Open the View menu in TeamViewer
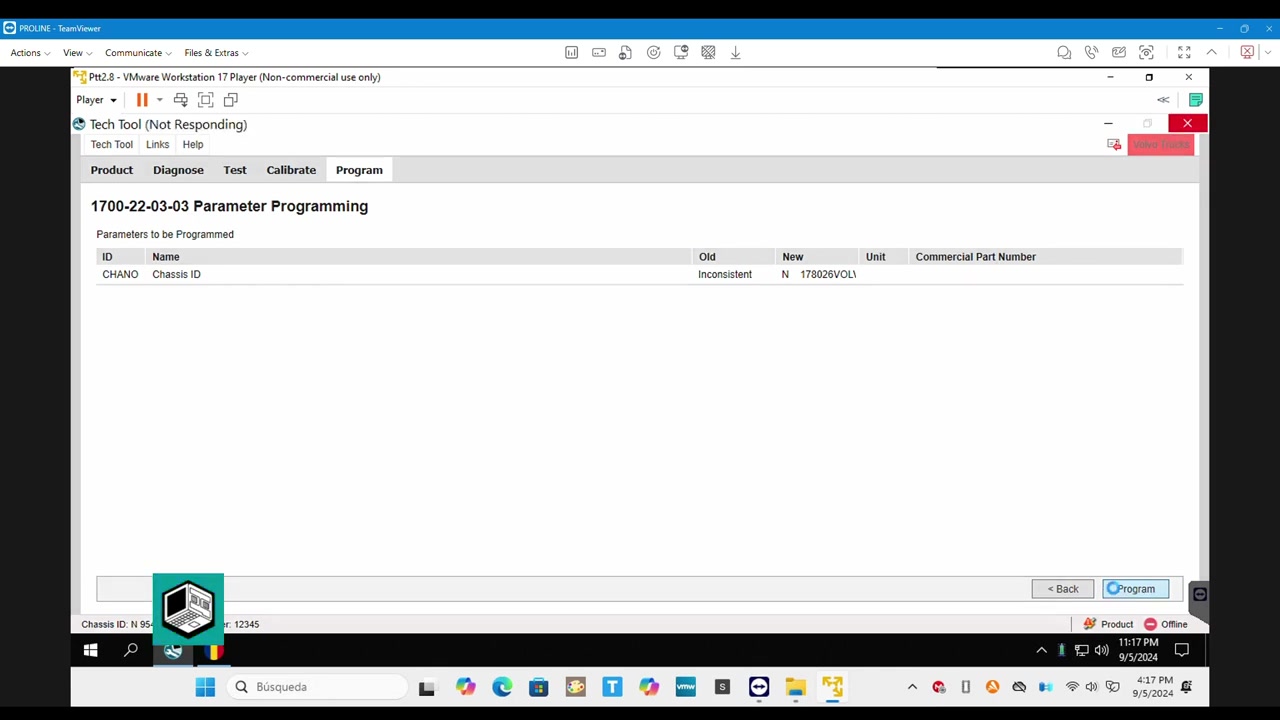The image size is (1280, 720). [77, 53]
